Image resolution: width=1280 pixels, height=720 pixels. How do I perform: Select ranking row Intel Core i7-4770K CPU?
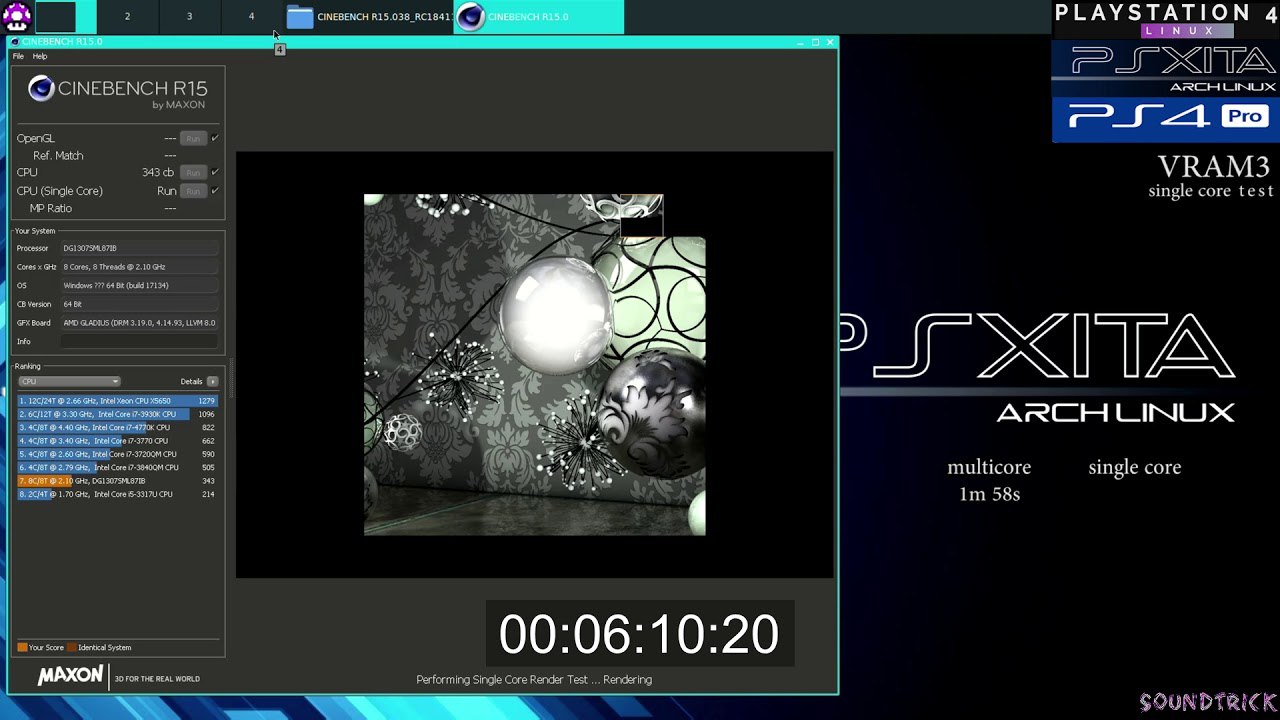point(117,428)
